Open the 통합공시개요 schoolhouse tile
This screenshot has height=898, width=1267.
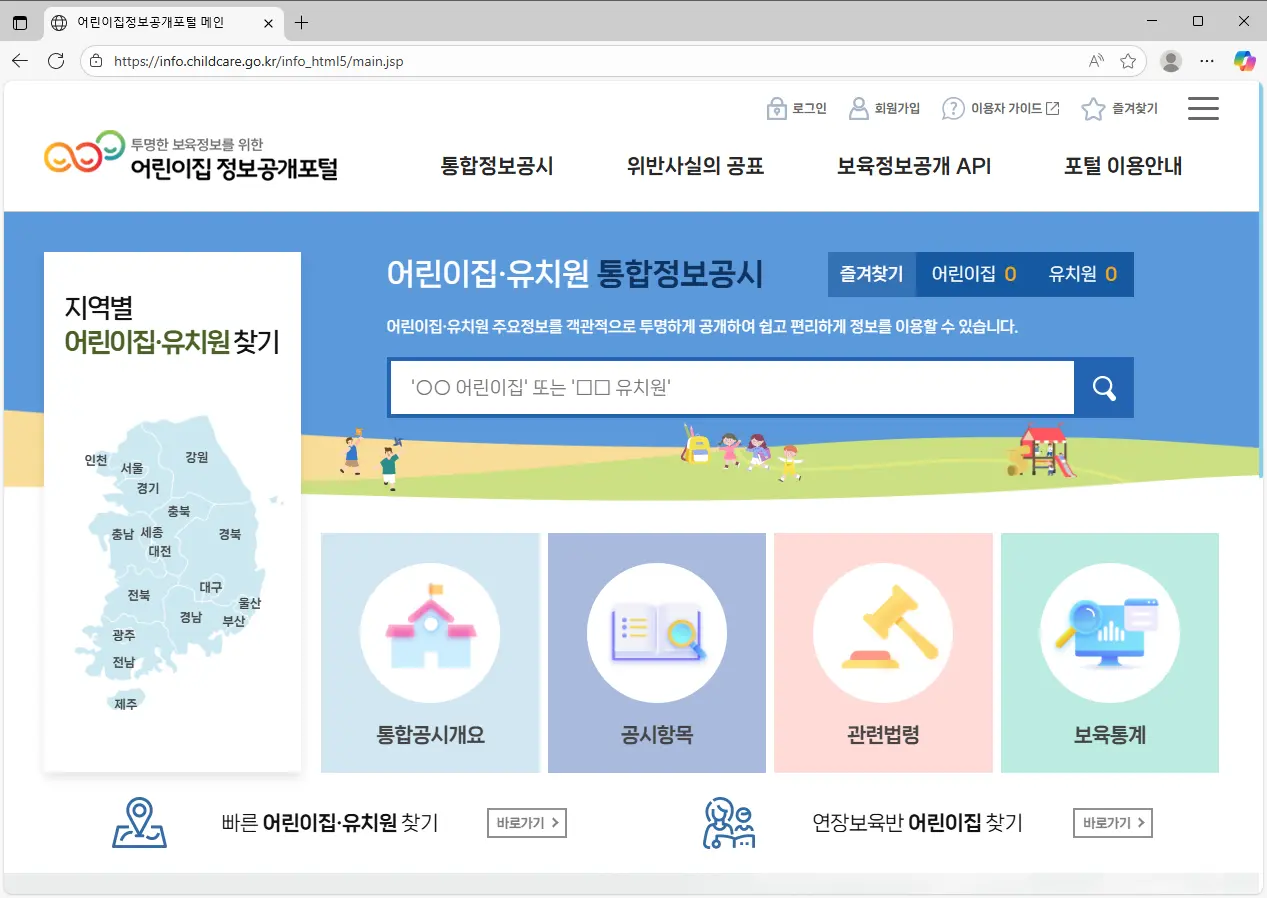(430, 652)
